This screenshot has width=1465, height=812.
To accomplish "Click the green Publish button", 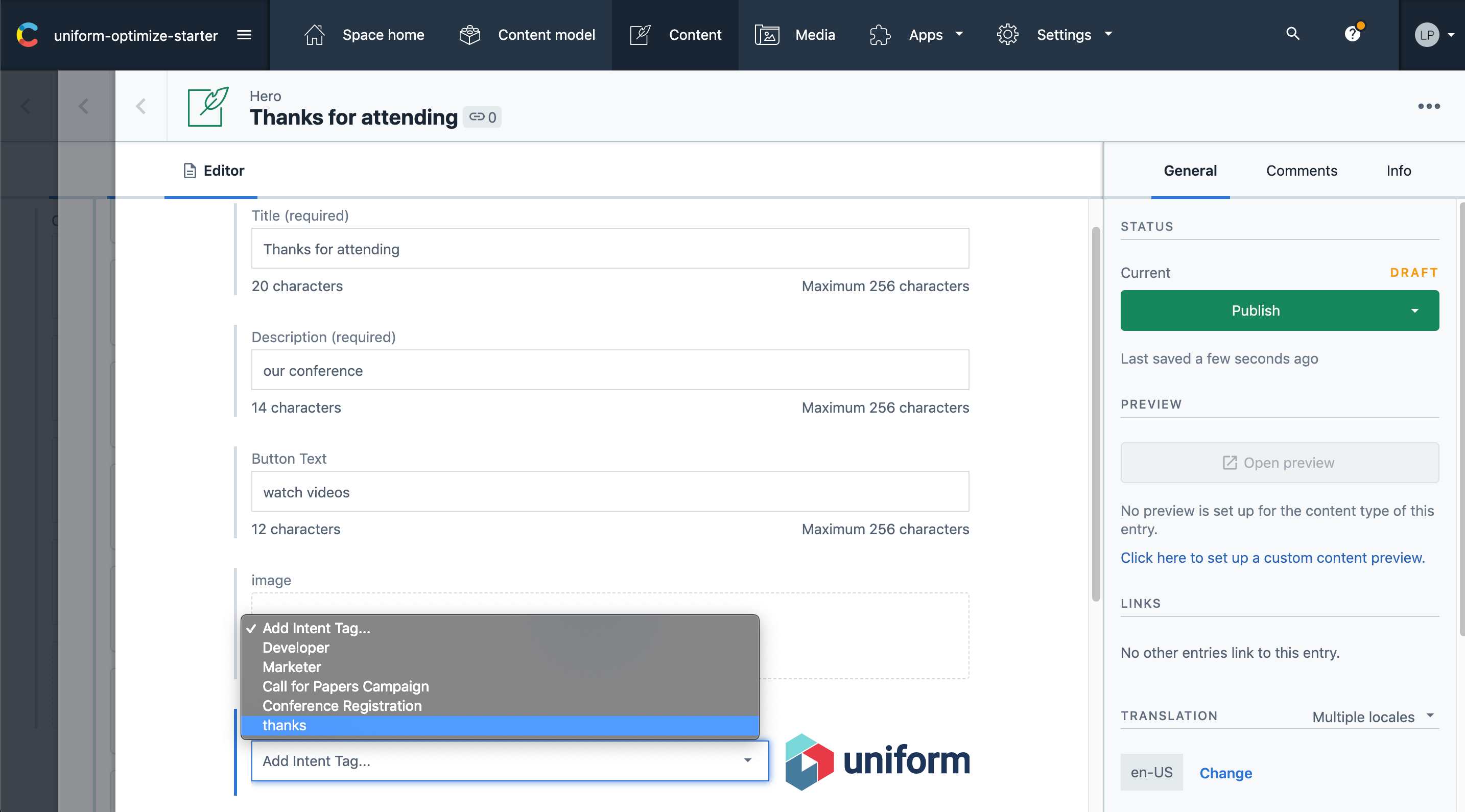I will tap(1256, 311).
